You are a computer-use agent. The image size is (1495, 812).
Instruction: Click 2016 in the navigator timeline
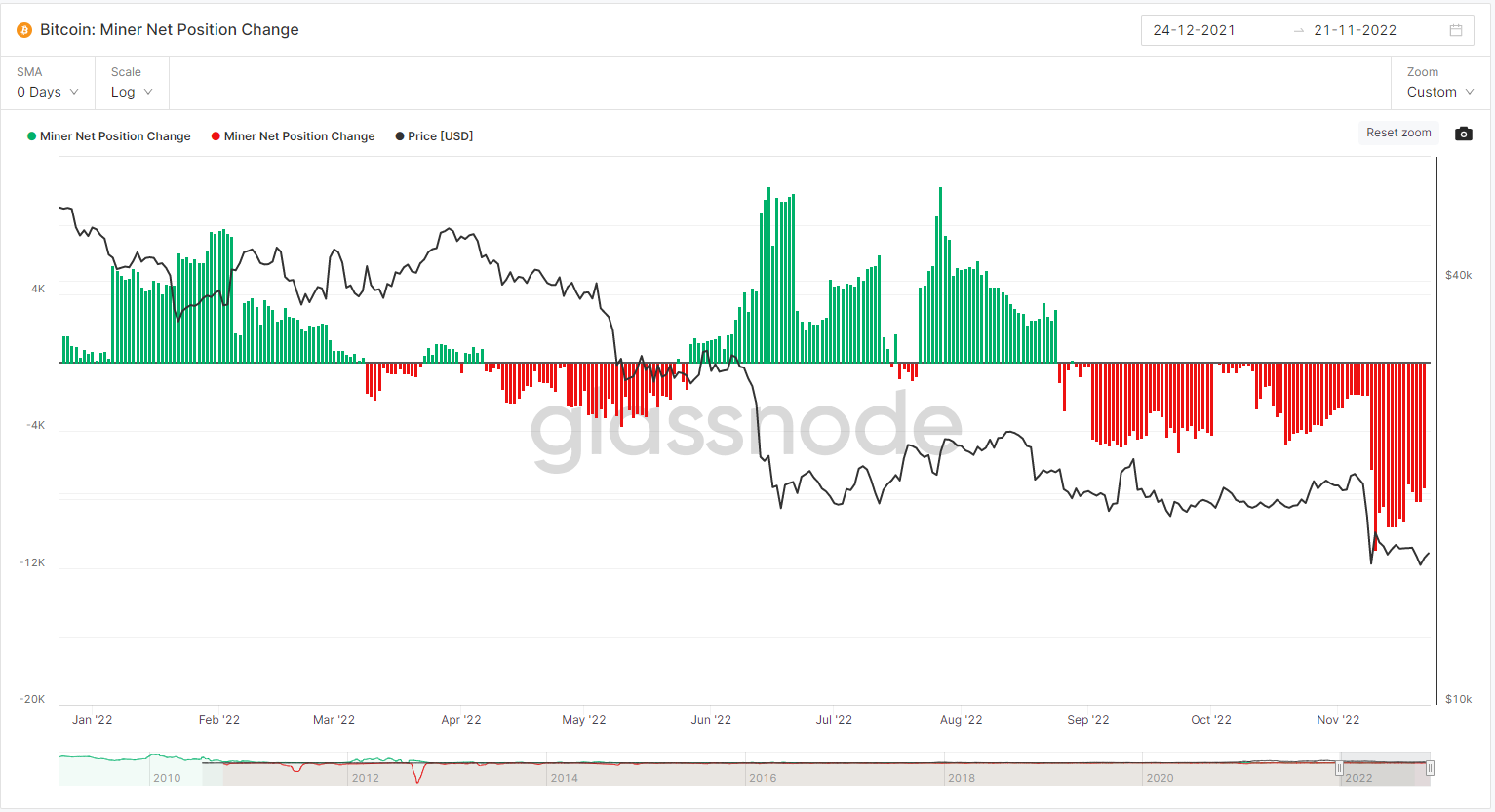(763, 778)
